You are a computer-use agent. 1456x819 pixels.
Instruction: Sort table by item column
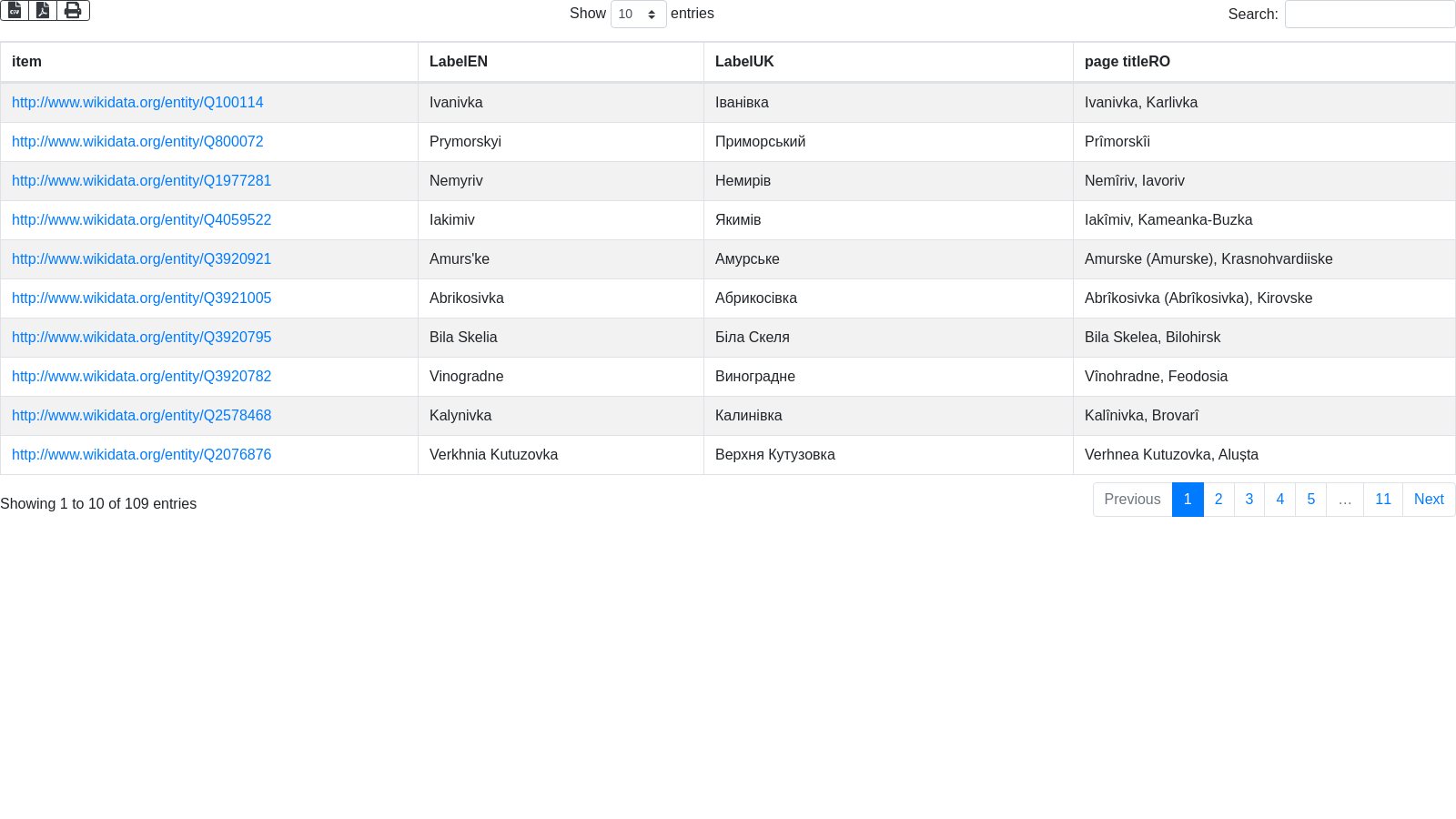click(x=26, y=62)
